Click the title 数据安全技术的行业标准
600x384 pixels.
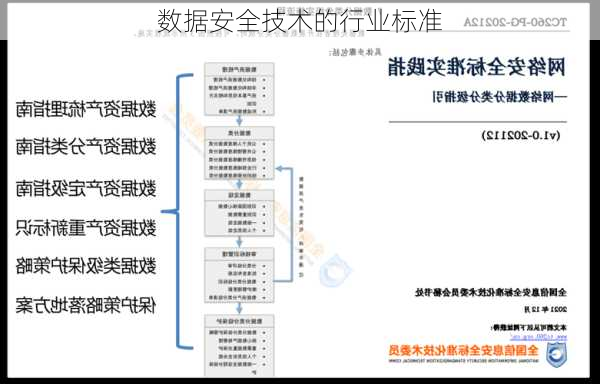coord(300,21)
